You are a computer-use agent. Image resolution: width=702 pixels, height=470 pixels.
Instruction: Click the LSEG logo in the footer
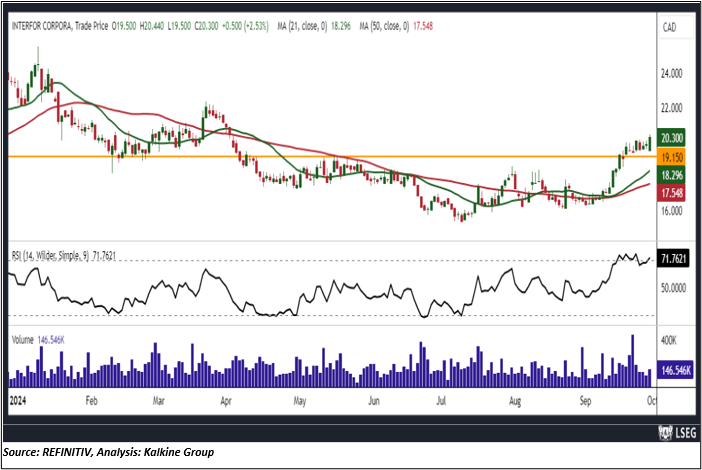(678, 433)
